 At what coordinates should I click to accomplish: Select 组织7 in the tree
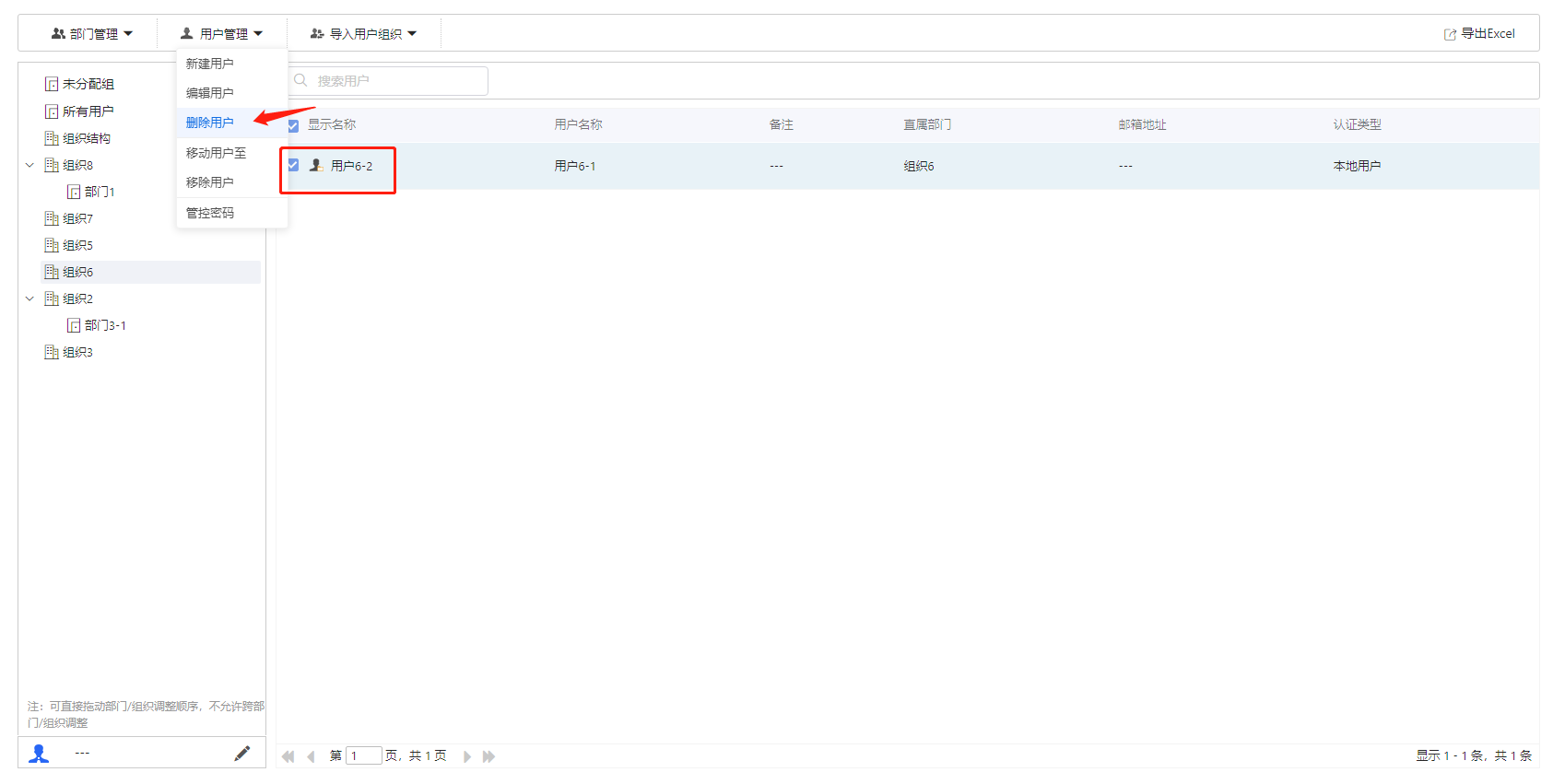pyautogui.click(x=77, y=218)
